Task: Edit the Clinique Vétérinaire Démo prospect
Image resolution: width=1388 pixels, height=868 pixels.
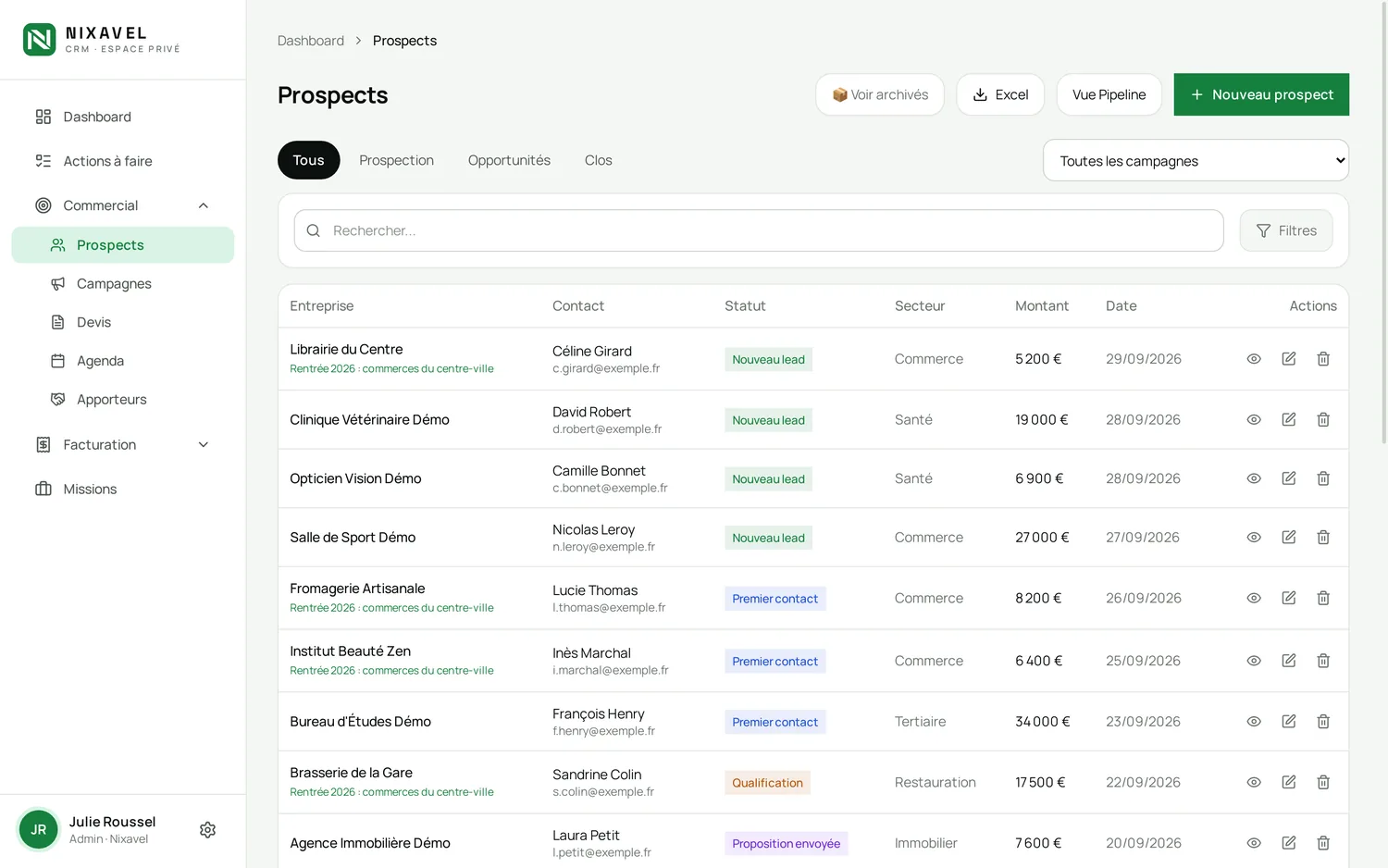Action: [1289, 420]
